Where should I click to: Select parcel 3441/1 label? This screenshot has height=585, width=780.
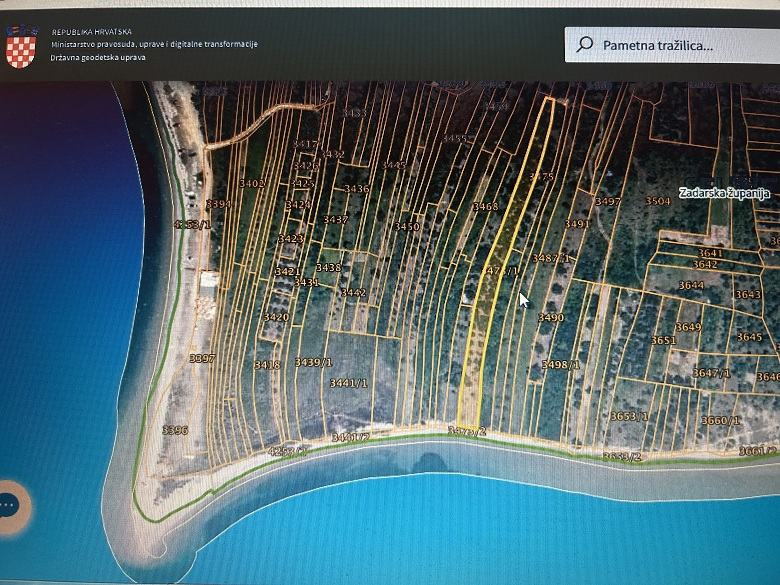click(349, 383)
